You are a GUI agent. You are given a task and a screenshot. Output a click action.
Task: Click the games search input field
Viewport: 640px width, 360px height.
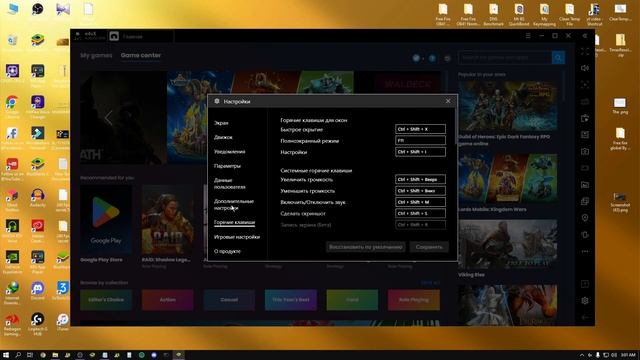(505, 58)
